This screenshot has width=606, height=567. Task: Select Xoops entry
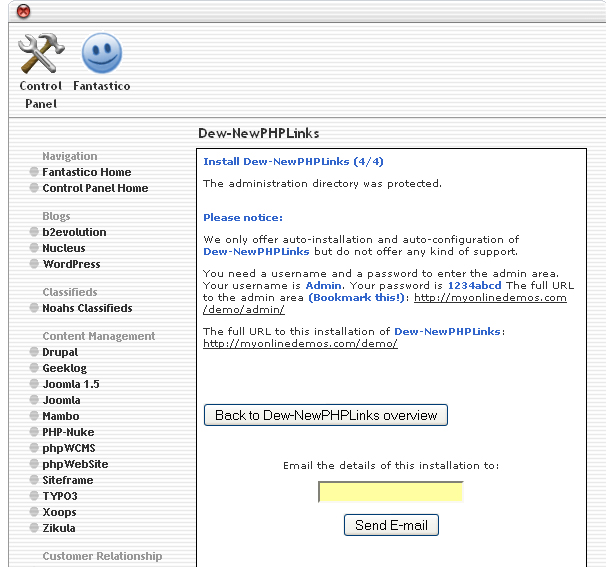59,512
